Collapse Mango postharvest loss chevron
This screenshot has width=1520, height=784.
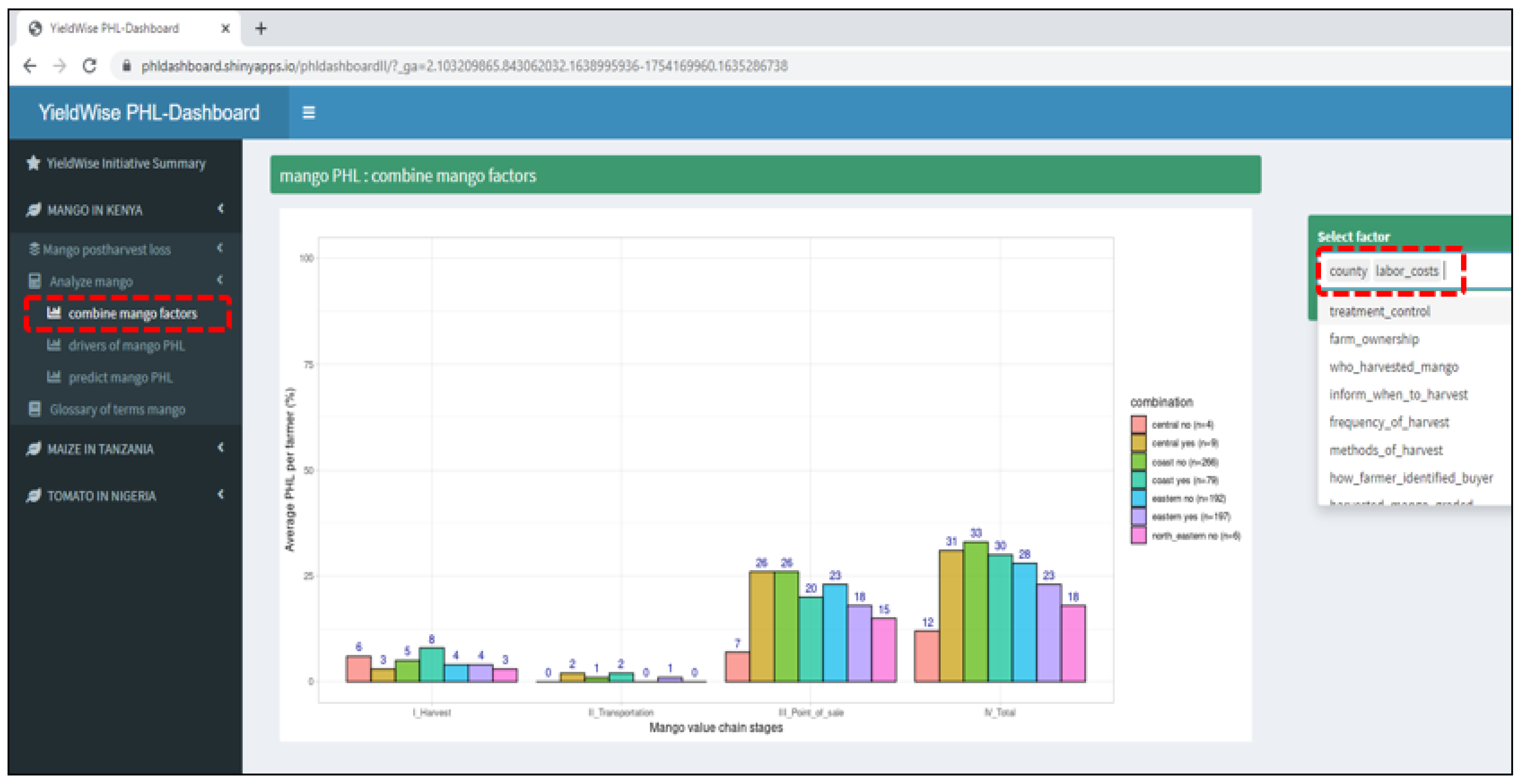click(x=220, y=248)
